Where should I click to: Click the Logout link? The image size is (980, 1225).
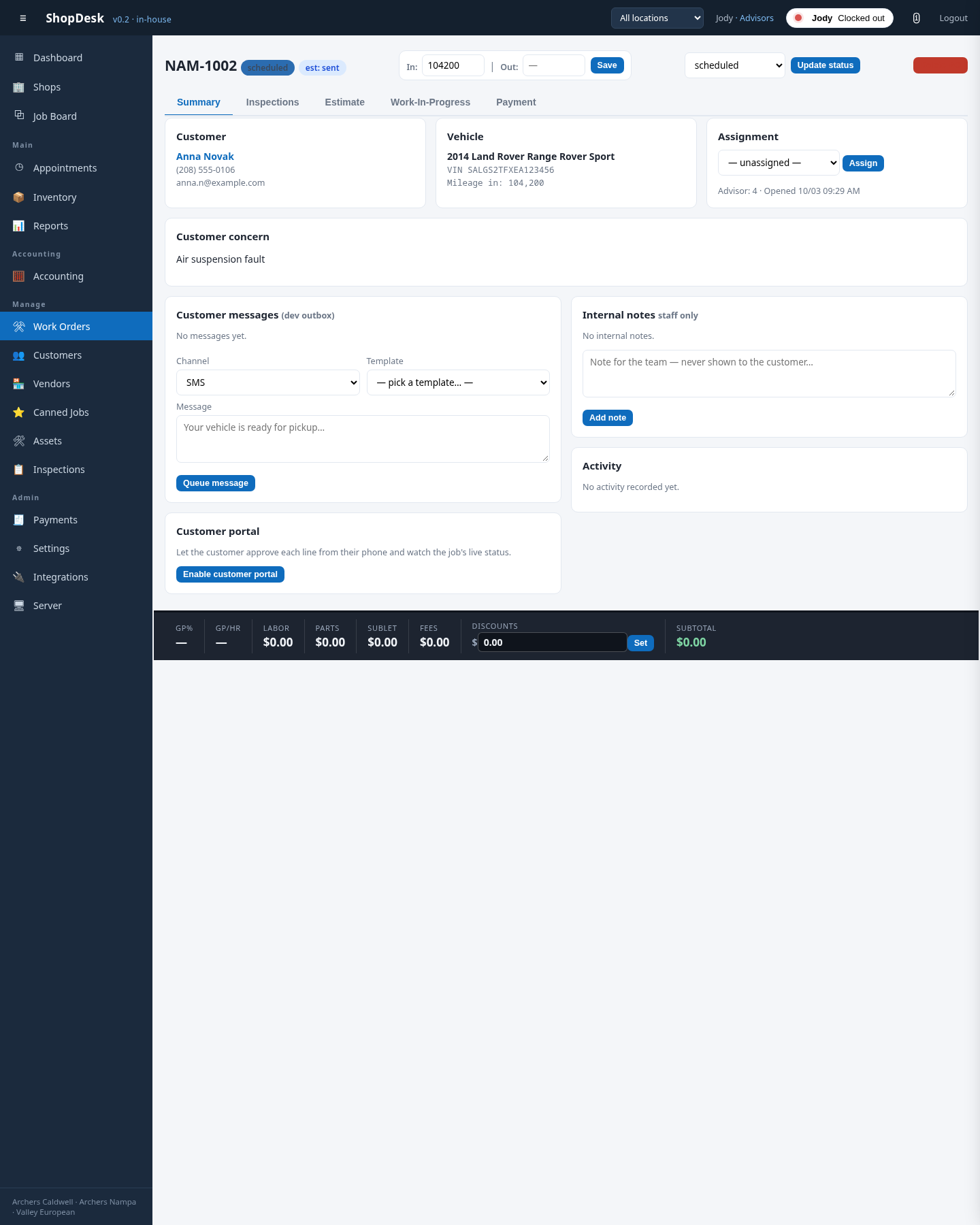pyautogui.click(x=953, y=18)
